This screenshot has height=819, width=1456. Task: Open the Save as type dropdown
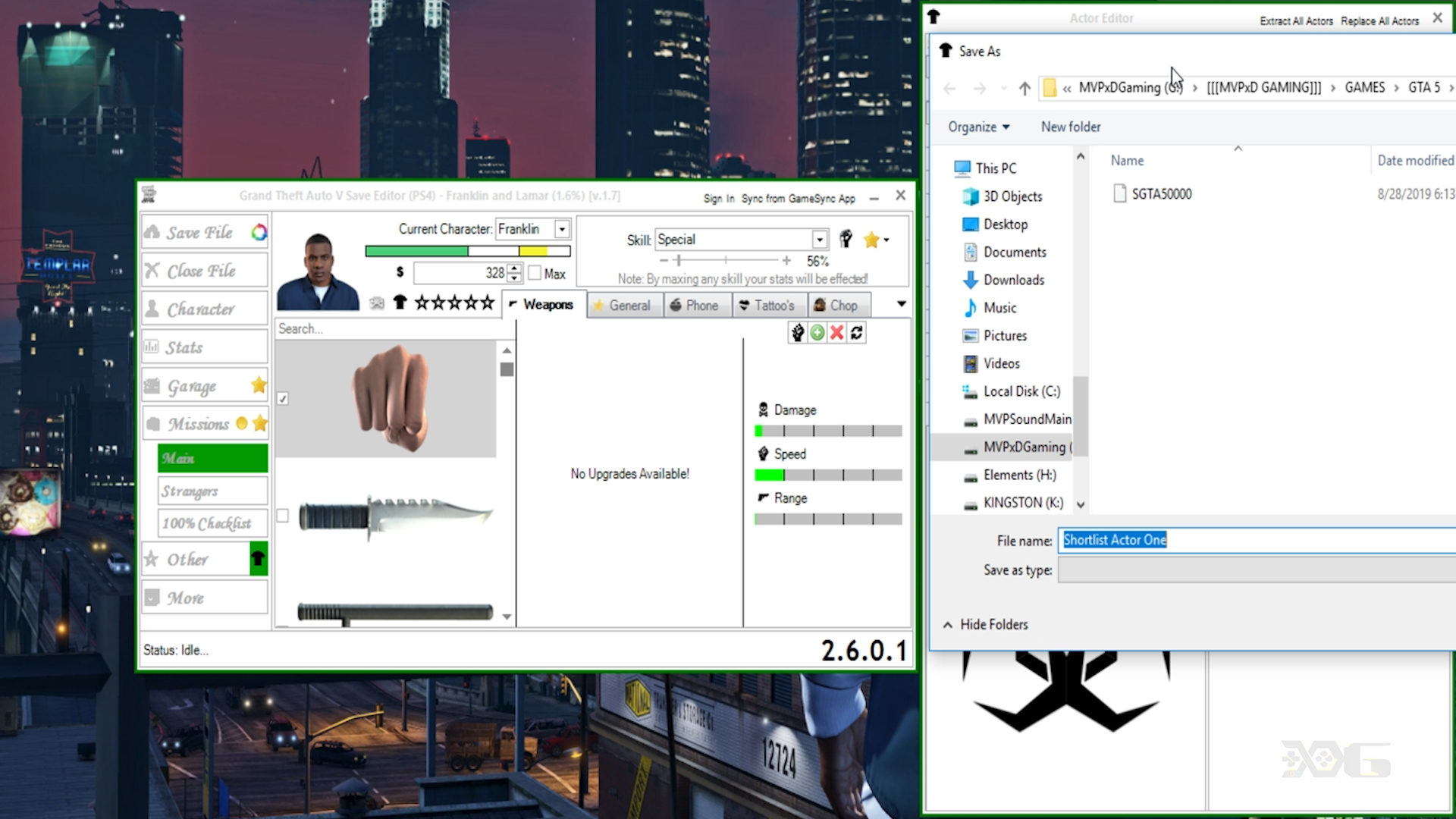point(1257,570)
